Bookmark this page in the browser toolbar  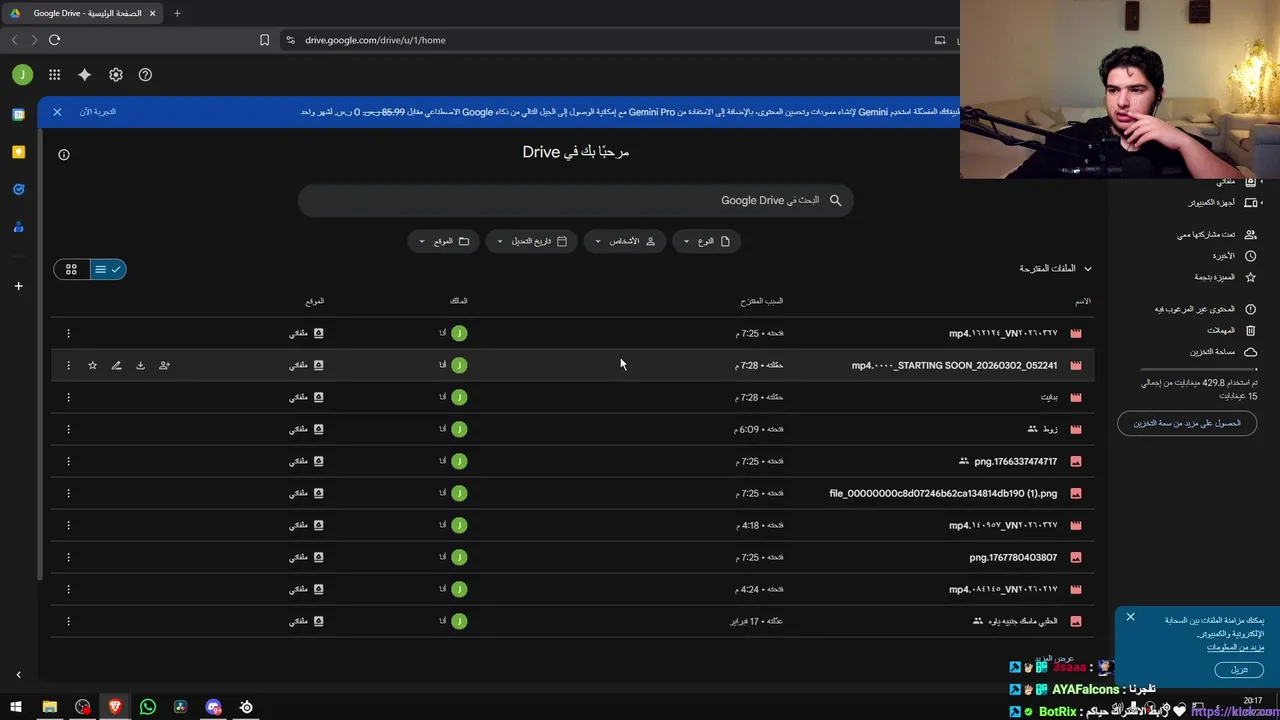(264, 40)
